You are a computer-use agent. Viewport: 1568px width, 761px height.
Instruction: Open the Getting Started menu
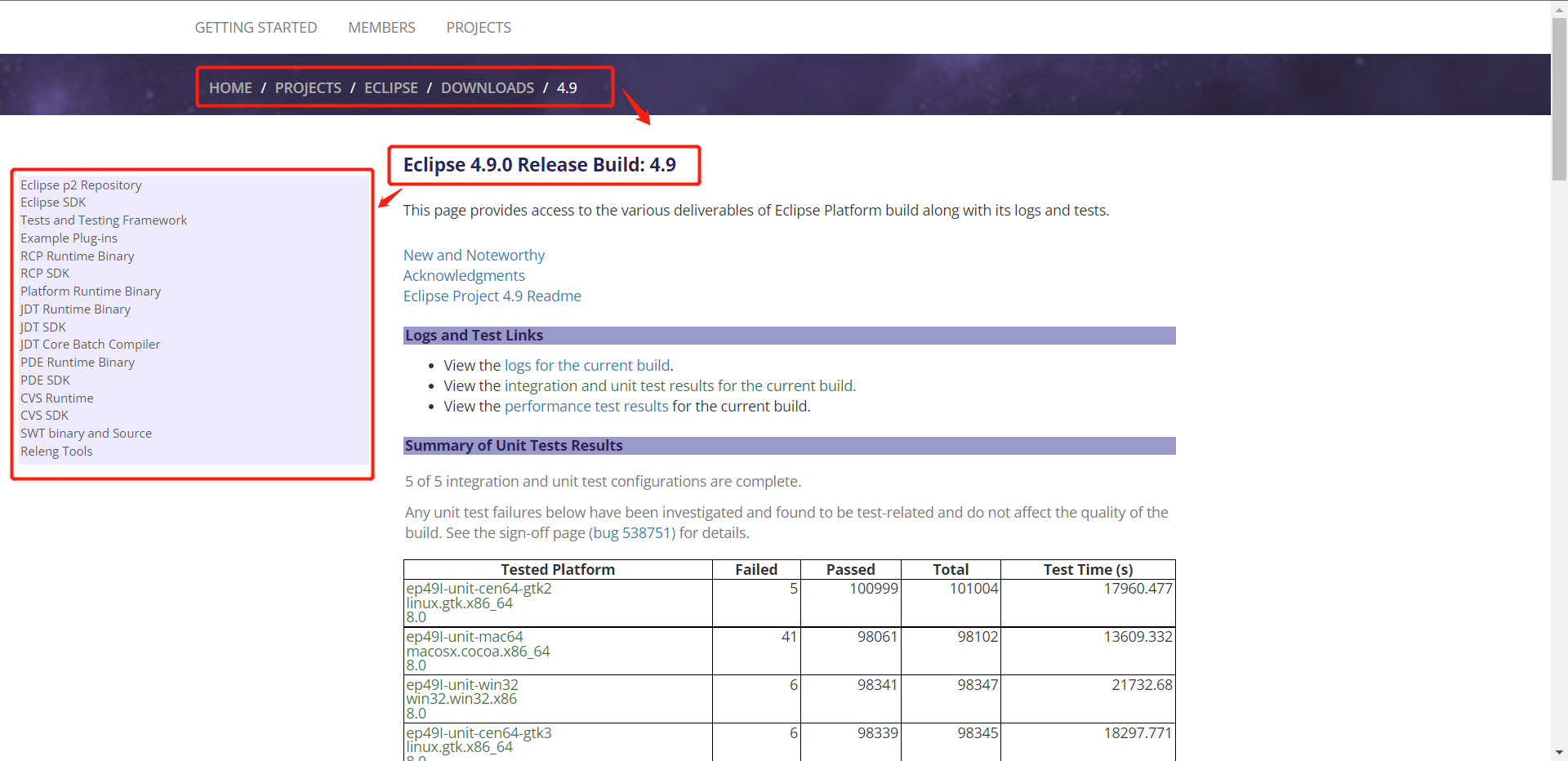tap(256, 28)
